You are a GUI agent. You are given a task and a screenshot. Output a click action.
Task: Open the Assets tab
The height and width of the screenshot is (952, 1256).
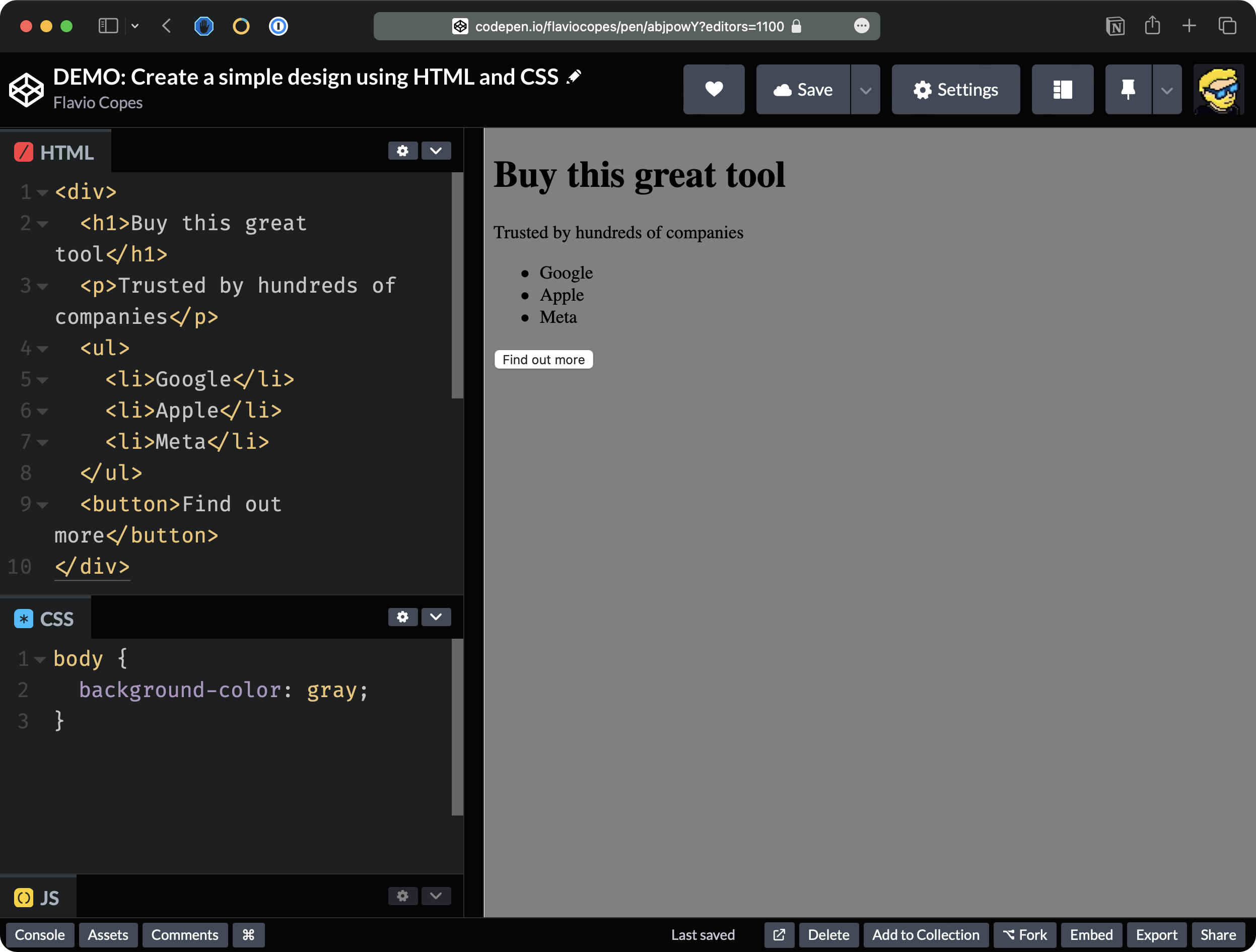point(108,935)
